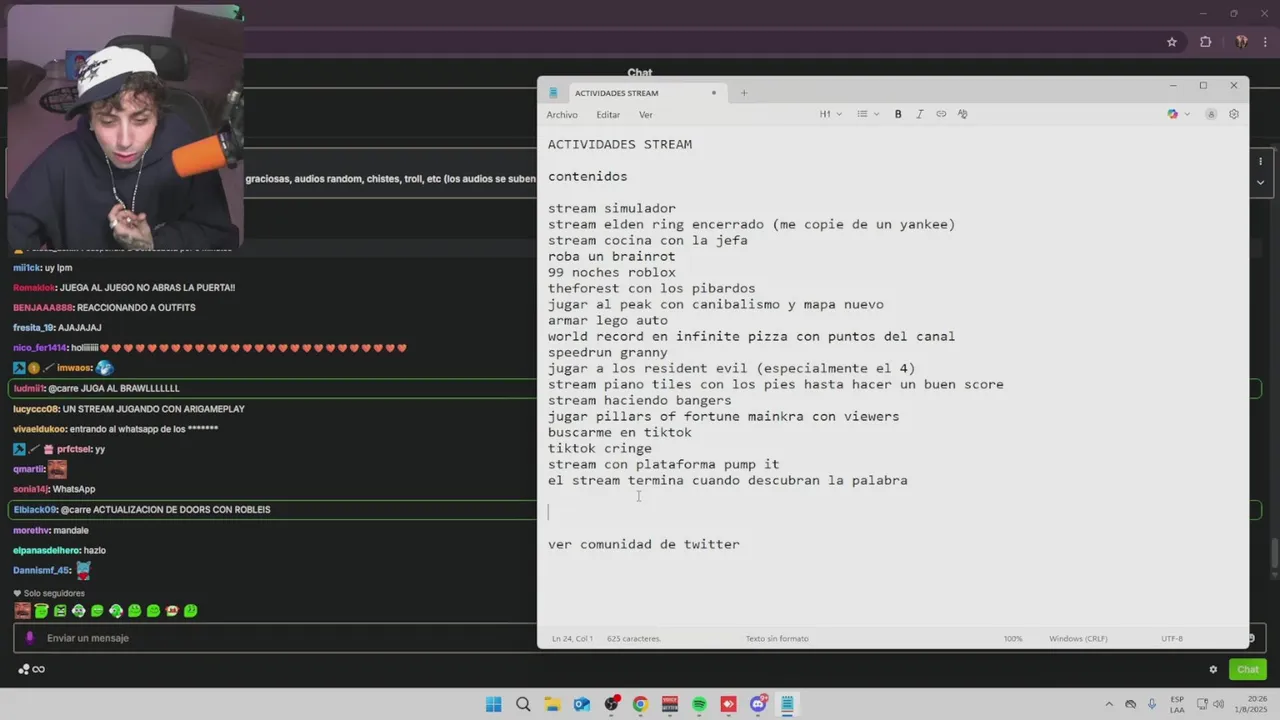1280x720 pixels.
Task: Open the Archivo menu
Action: 562,115
